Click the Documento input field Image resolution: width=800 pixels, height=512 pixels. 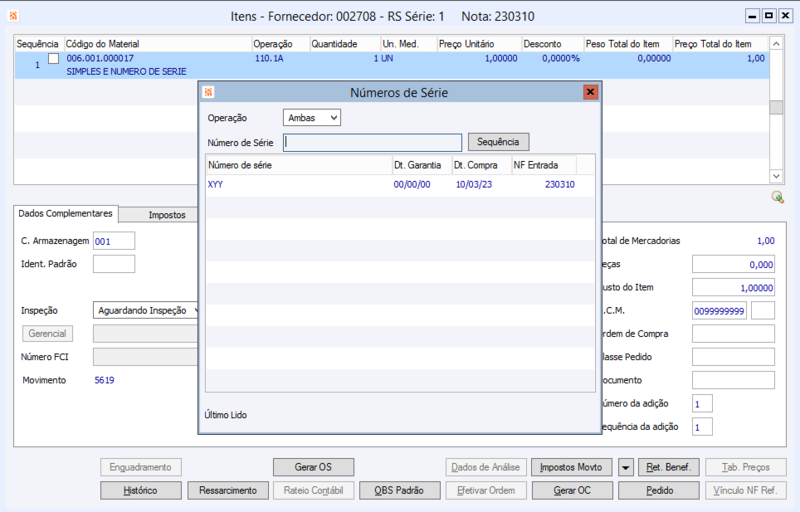[x=733, y=380]
